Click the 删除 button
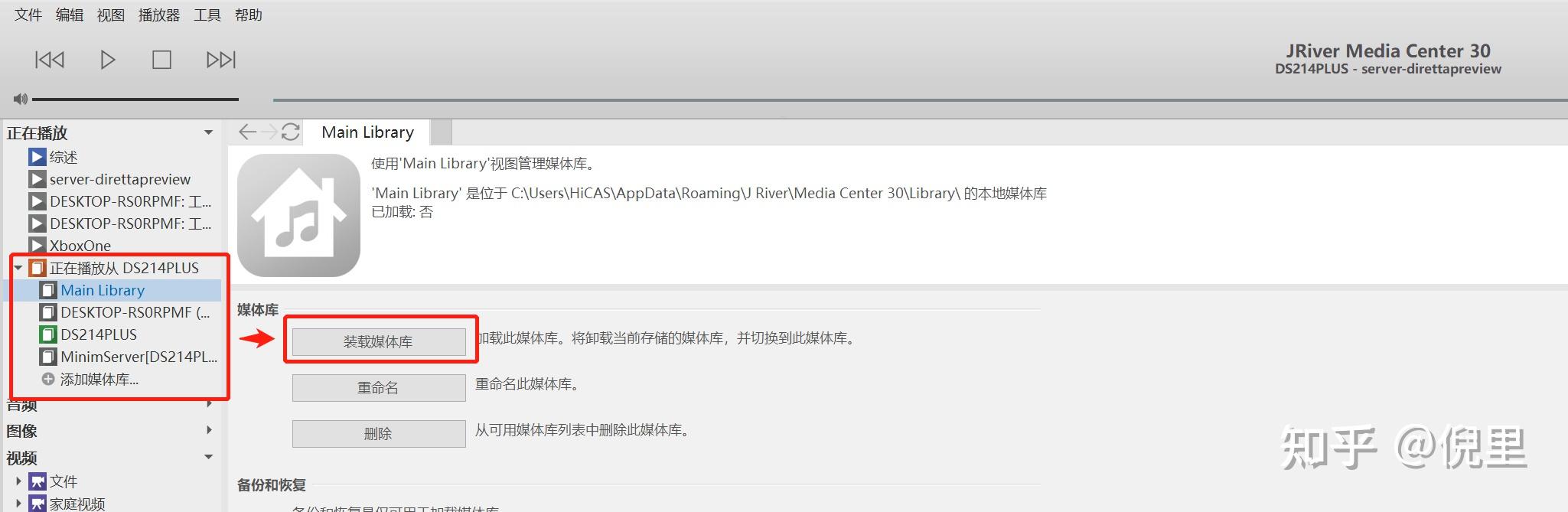 379,433
